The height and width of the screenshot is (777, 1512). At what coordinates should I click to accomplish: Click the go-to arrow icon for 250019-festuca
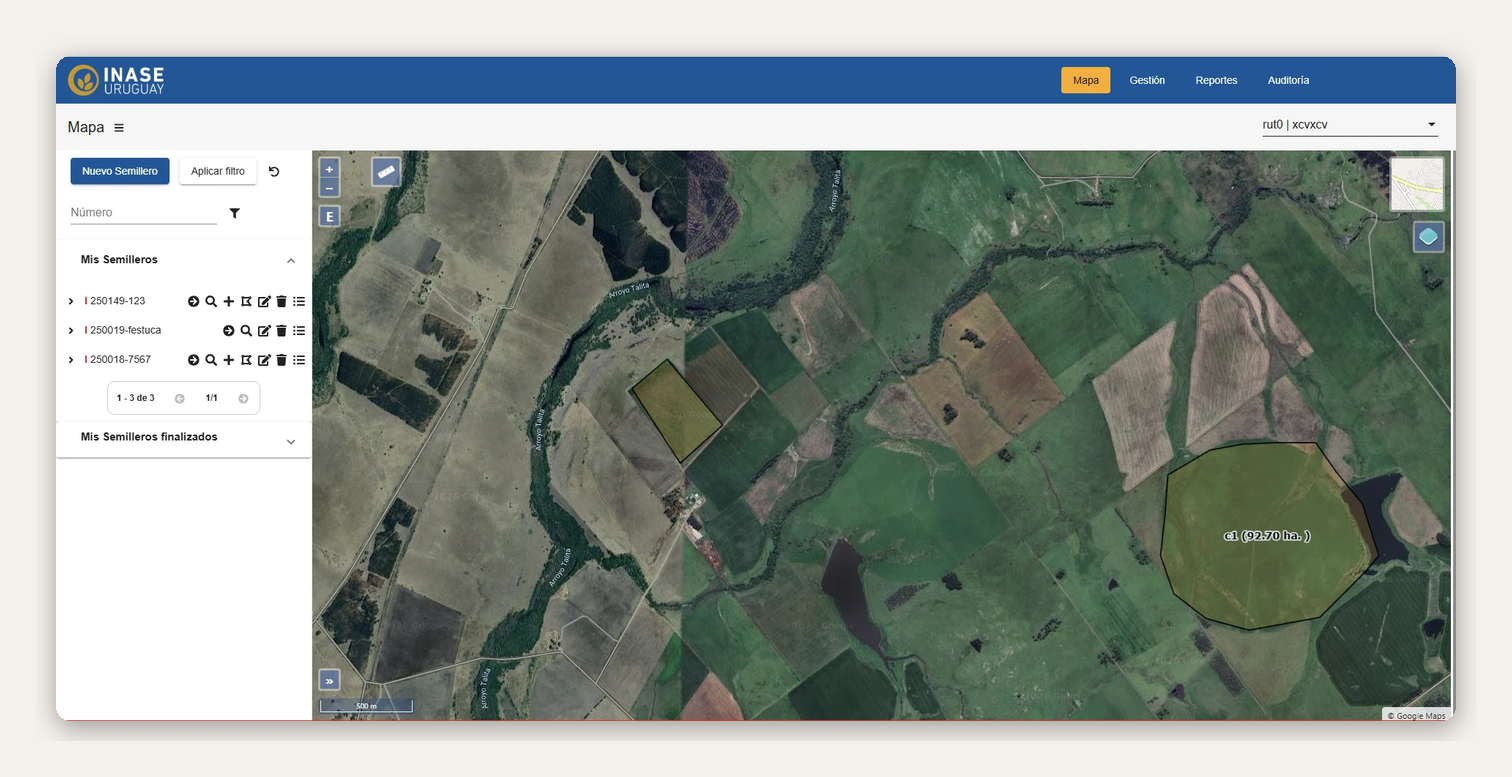229,331
